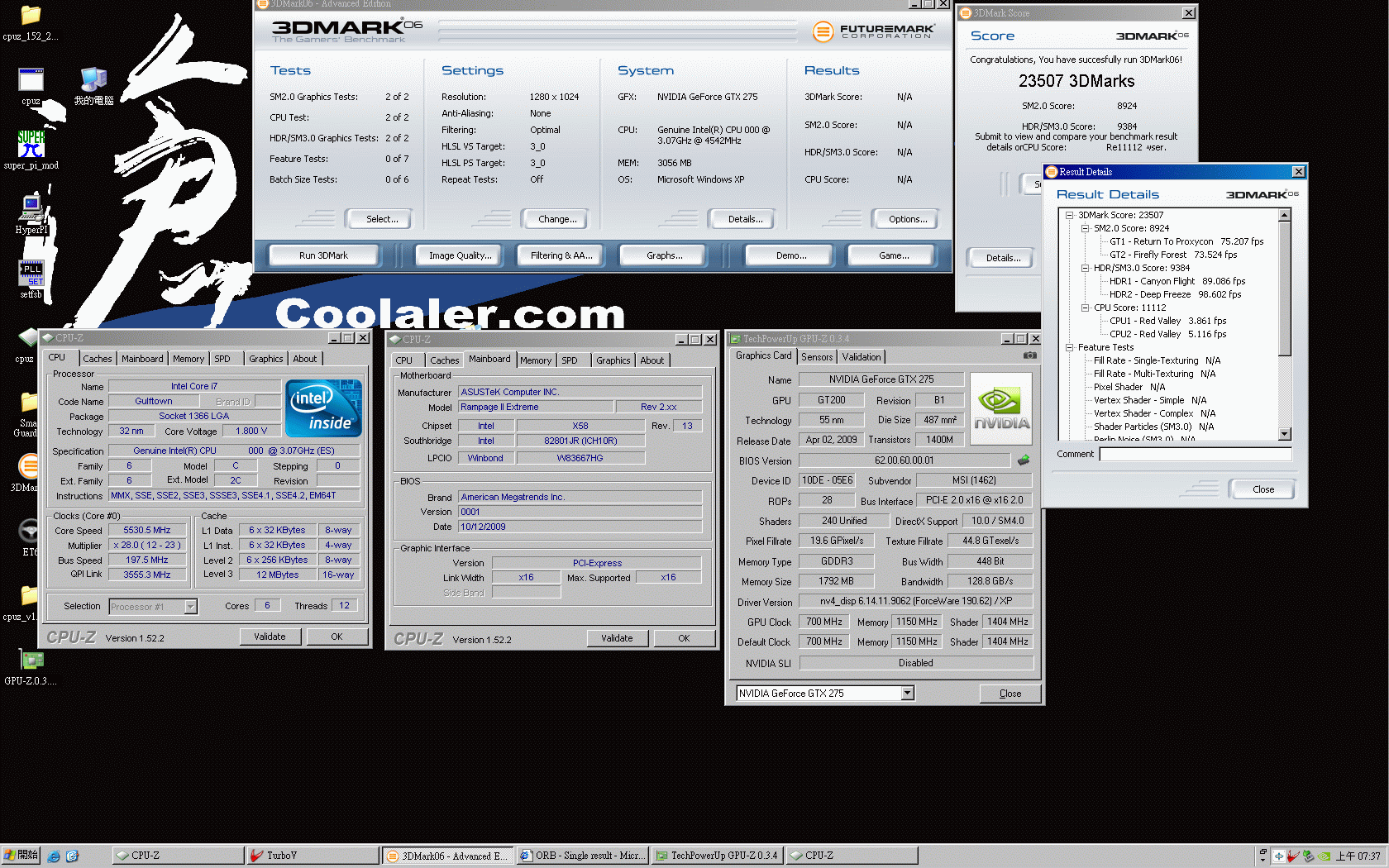The height and width of the screenshot is (868, 1389).
Task: Click the Comment input field
Action: click(x=1195, y=454)
